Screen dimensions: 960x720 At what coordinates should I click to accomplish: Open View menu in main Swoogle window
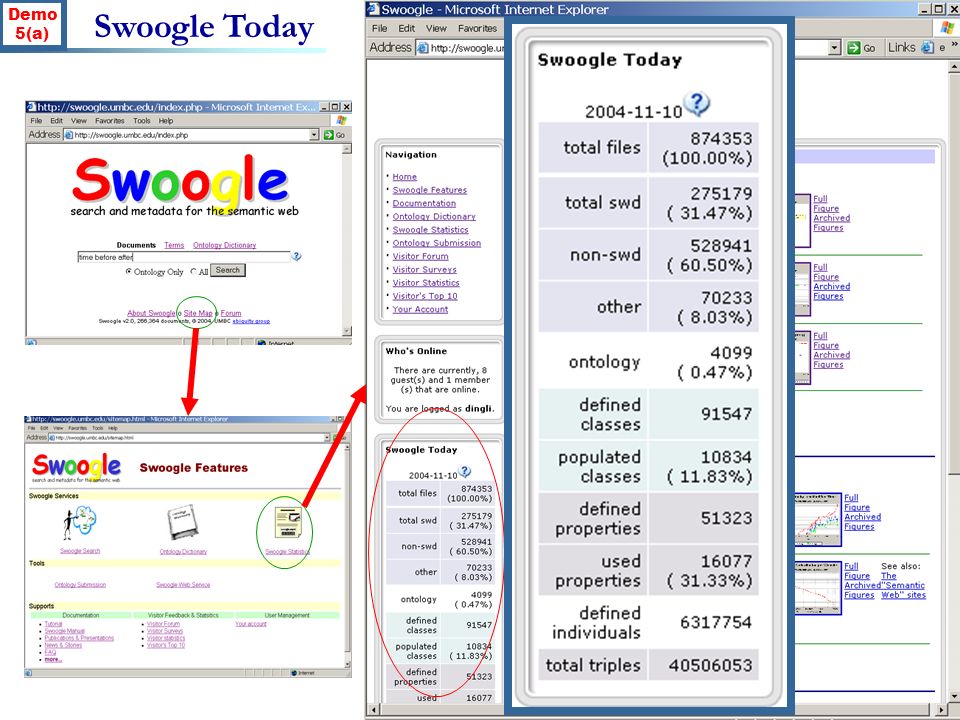click(x=436, y=28)
